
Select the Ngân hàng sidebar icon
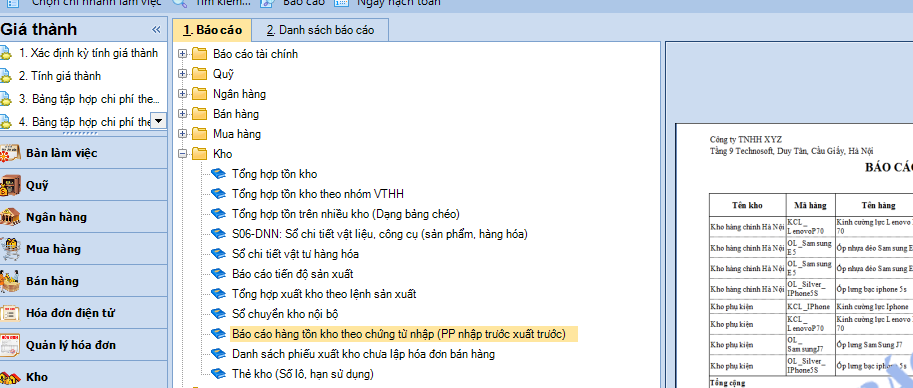10,217
